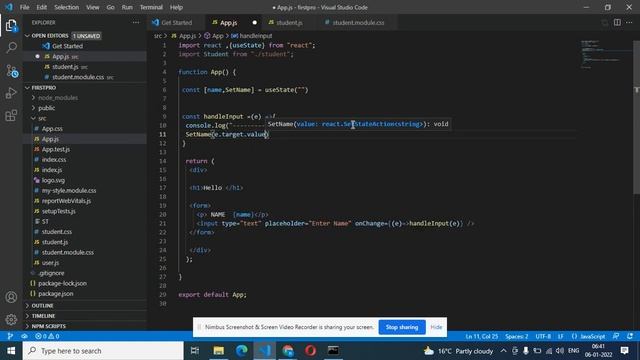Open the Windows Action Center
Viewport: 640px width, 360px height.
coord(624,351)
